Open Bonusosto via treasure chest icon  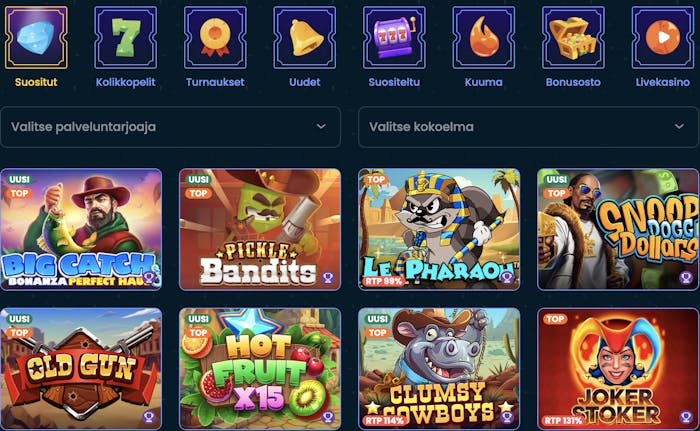click(x=573, y=38)
